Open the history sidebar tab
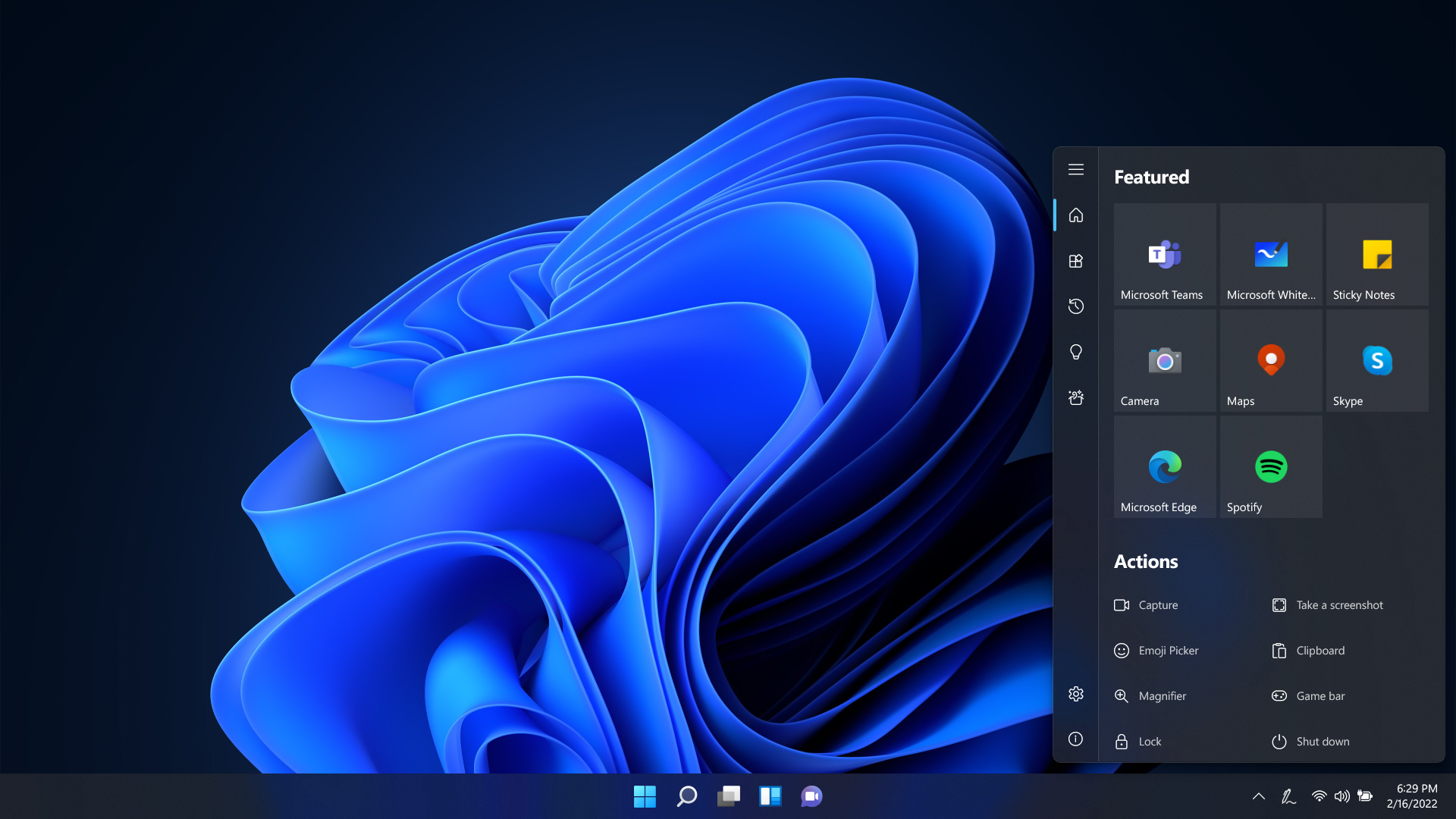 (x=1075, y=306)
